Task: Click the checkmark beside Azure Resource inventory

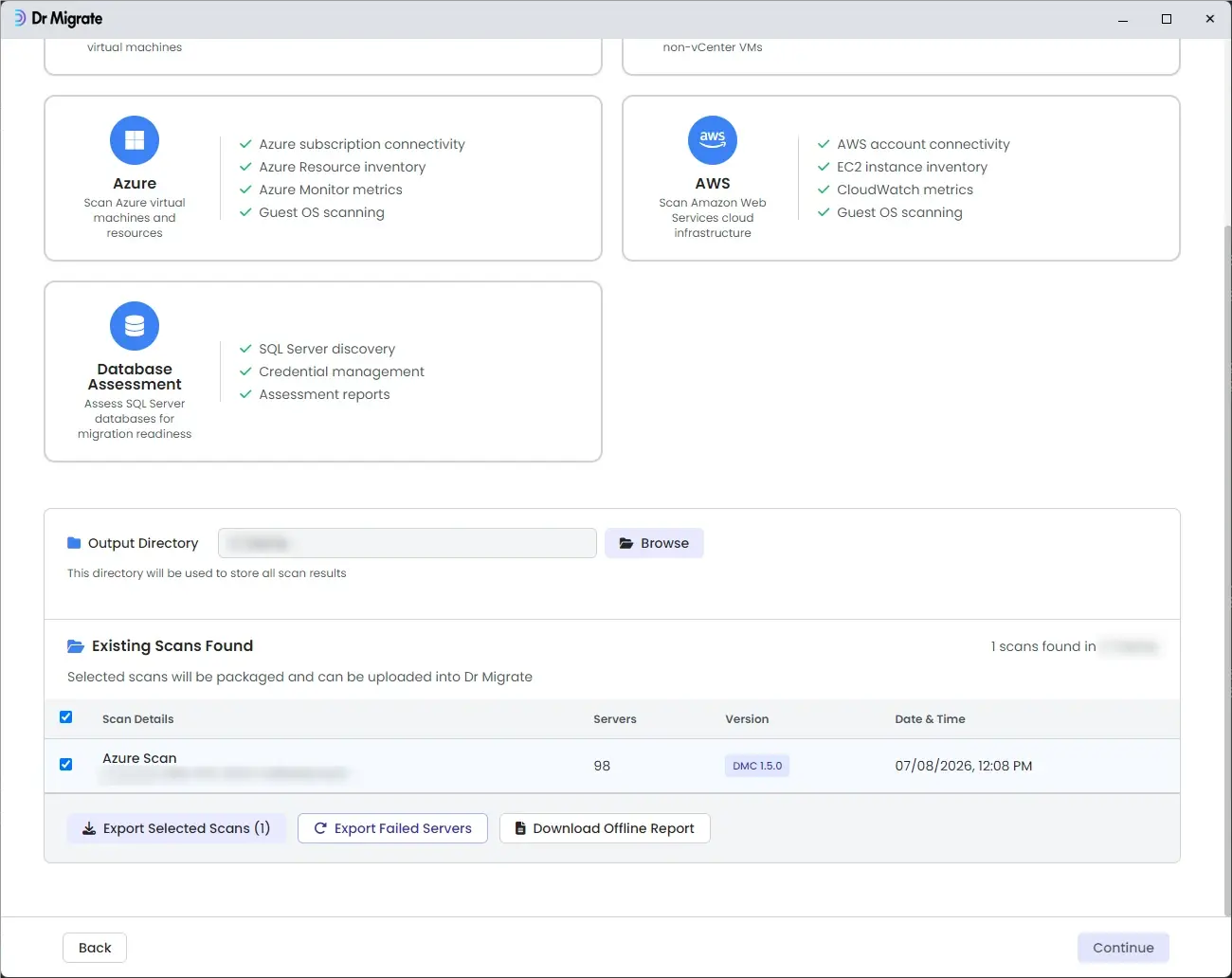Action: point(245,167)
